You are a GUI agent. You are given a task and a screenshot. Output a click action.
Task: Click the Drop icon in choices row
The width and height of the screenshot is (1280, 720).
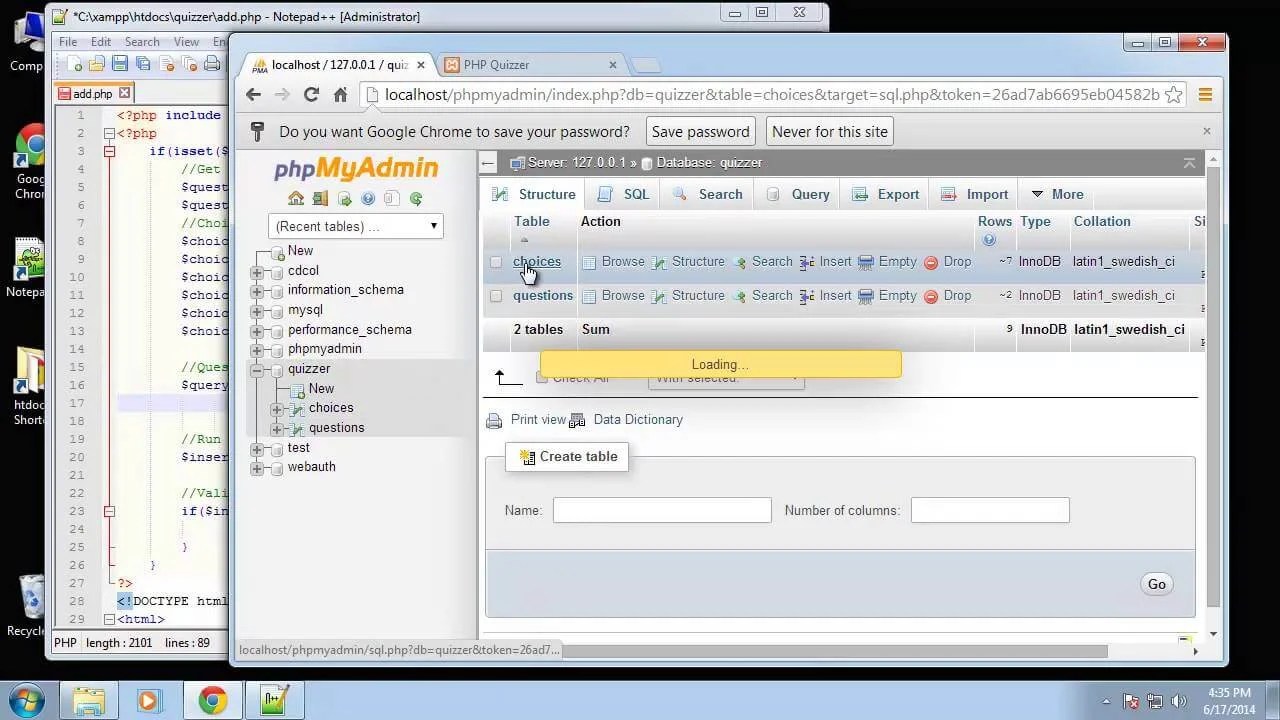931,262
